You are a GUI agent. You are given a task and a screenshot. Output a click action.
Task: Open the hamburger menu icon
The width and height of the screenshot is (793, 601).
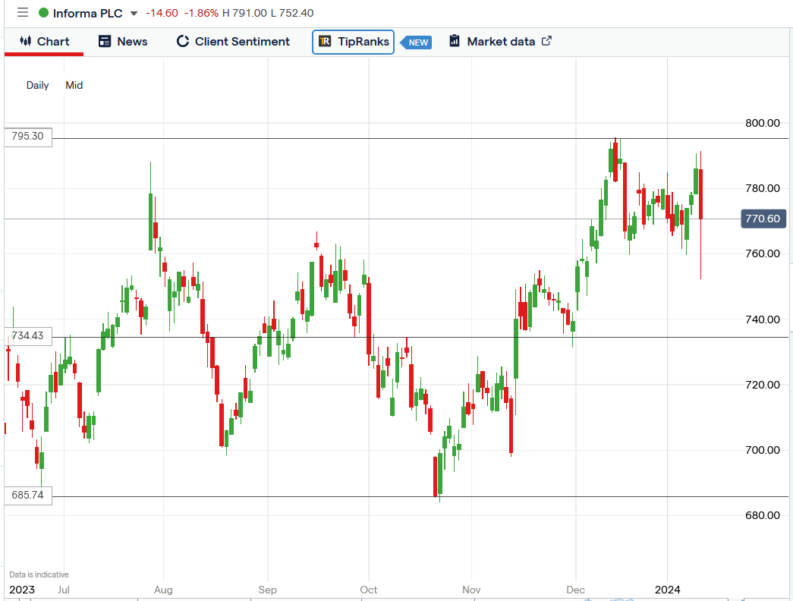pyautogui.click(x=23, y=13)
